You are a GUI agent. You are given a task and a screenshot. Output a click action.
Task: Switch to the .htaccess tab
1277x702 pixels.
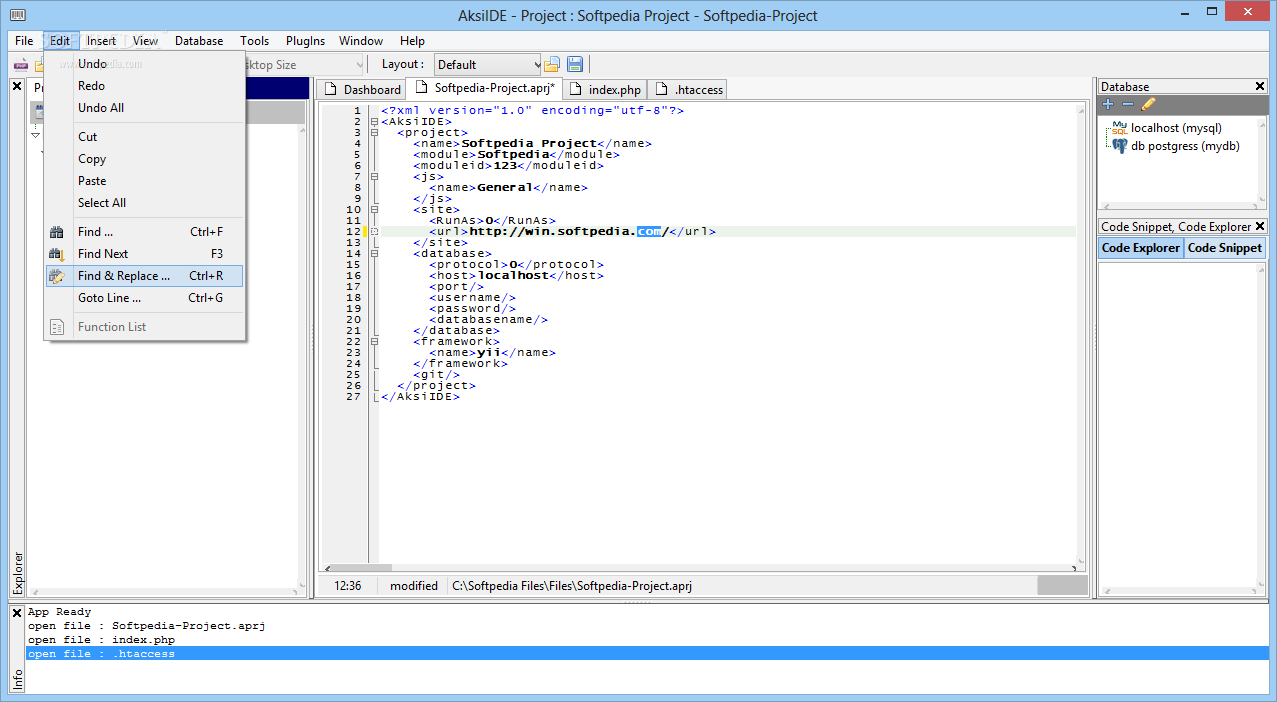(x=687, y=90)
